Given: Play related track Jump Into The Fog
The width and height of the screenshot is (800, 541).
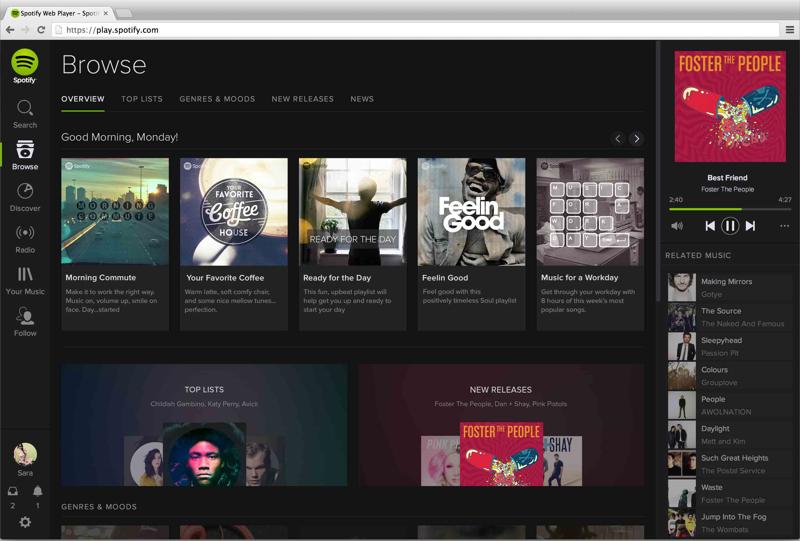Looking at the screenshot, I should click(730, 523).
